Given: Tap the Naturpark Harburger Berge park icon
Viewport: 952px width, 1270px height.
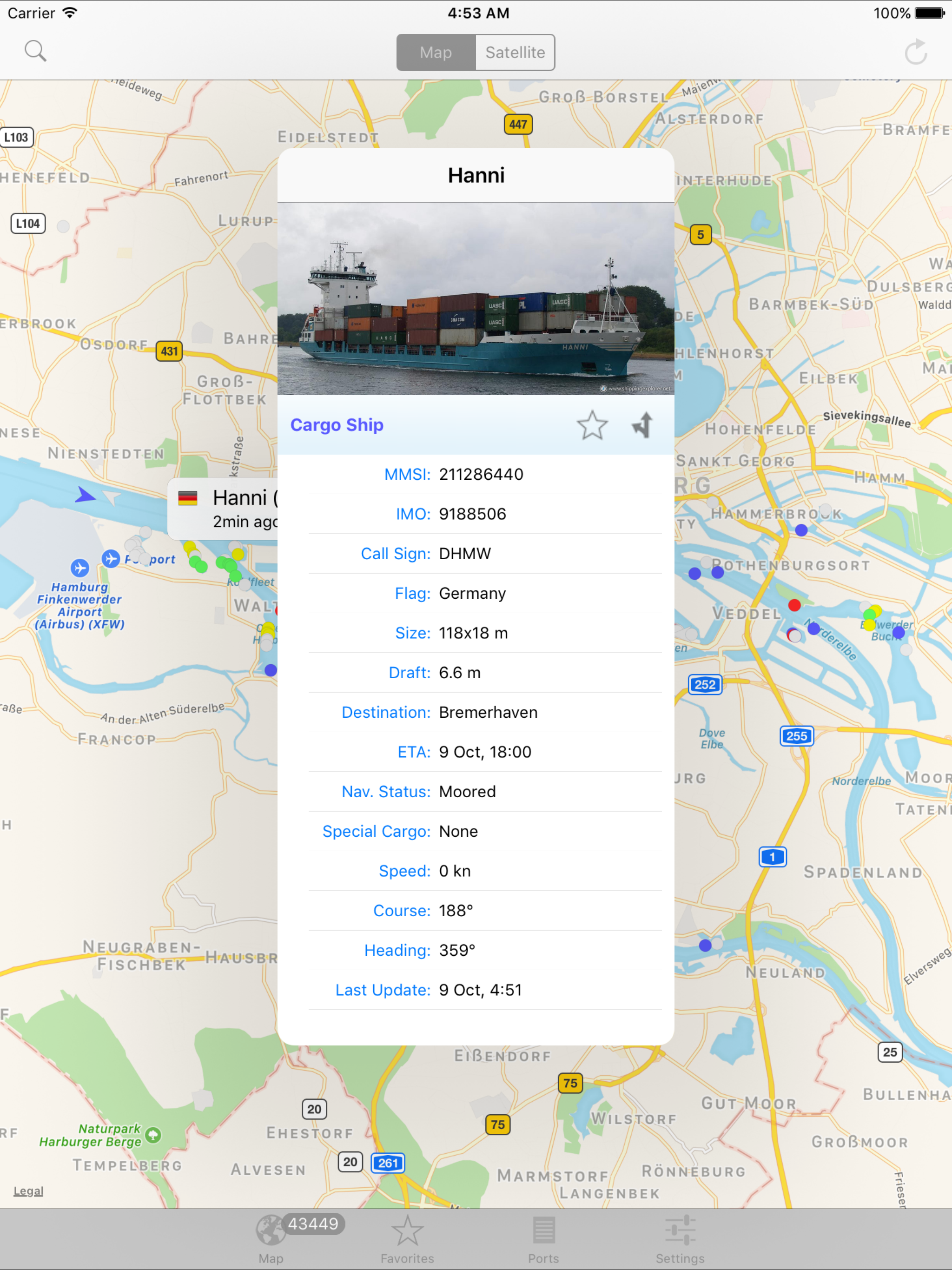Looking at the screenshot, I should [153, 1135].
